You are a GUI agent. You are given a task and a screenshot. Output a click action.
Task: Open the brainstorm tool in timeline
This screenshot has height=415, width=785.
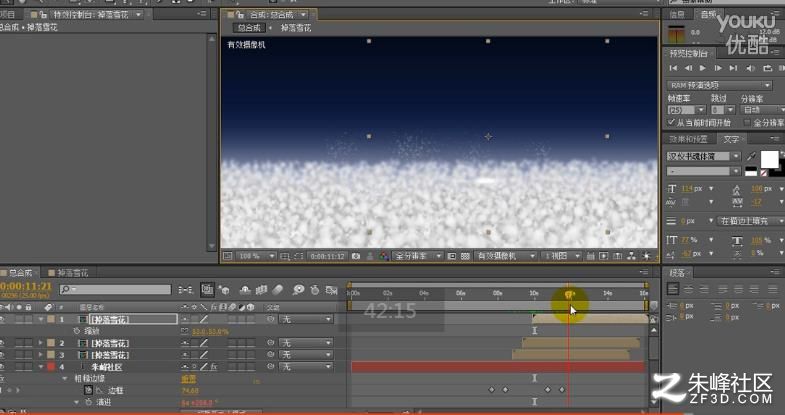(298, 290)
